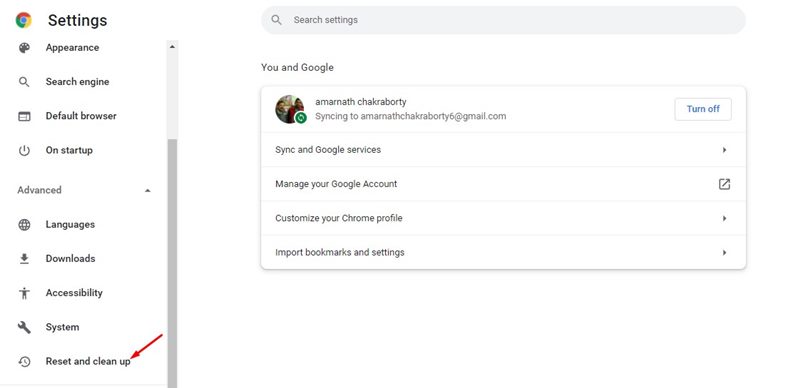Click the You and Google heading
The width and height of the screenshot is (800, 388).
click(x=297, y=67)
